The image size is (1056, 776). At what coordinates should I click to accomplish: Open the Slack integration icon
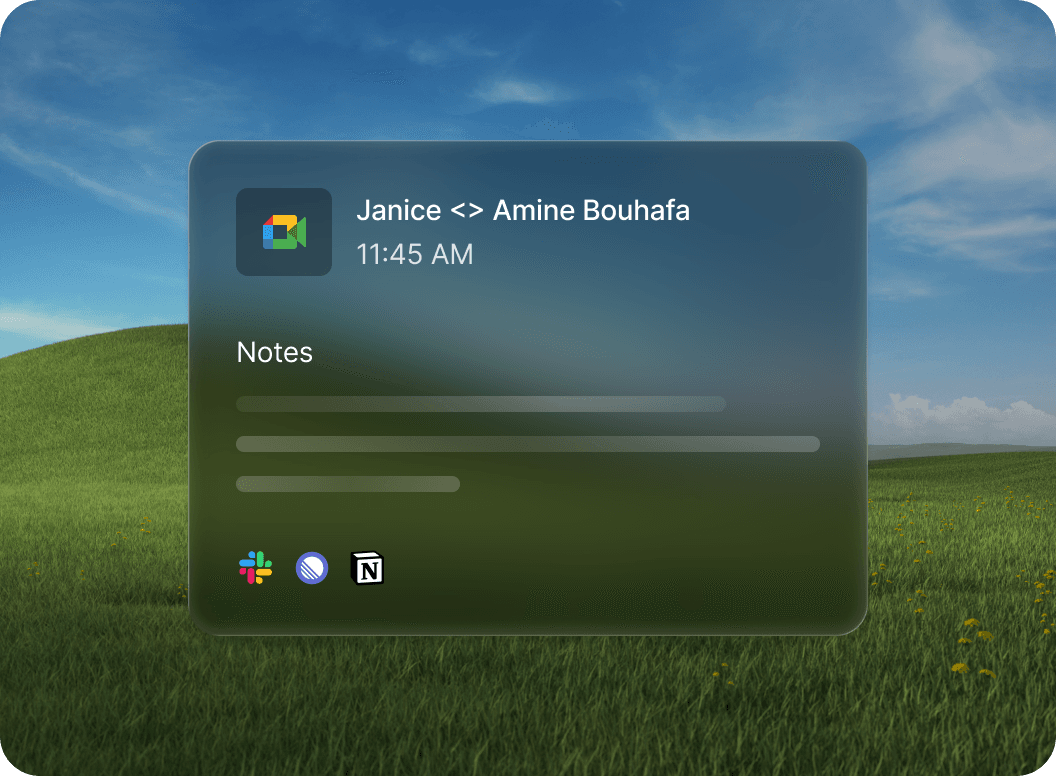pyautogui.click(x=256, y=568)
